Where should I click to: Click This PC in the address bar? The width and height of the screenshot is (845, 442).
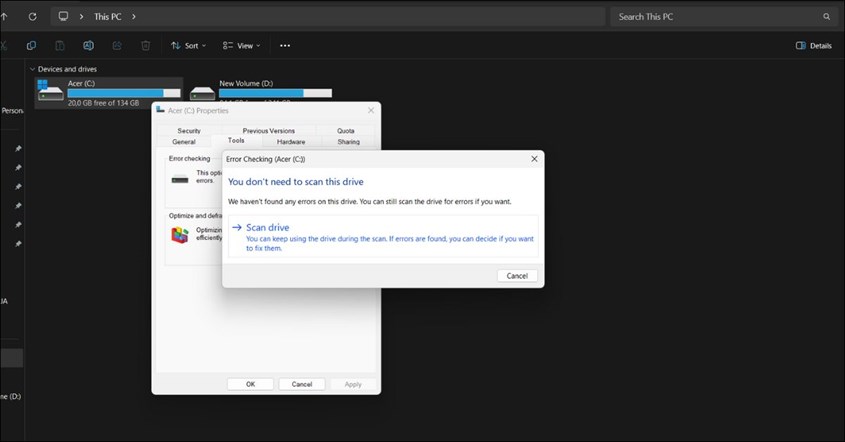(108, 17)
